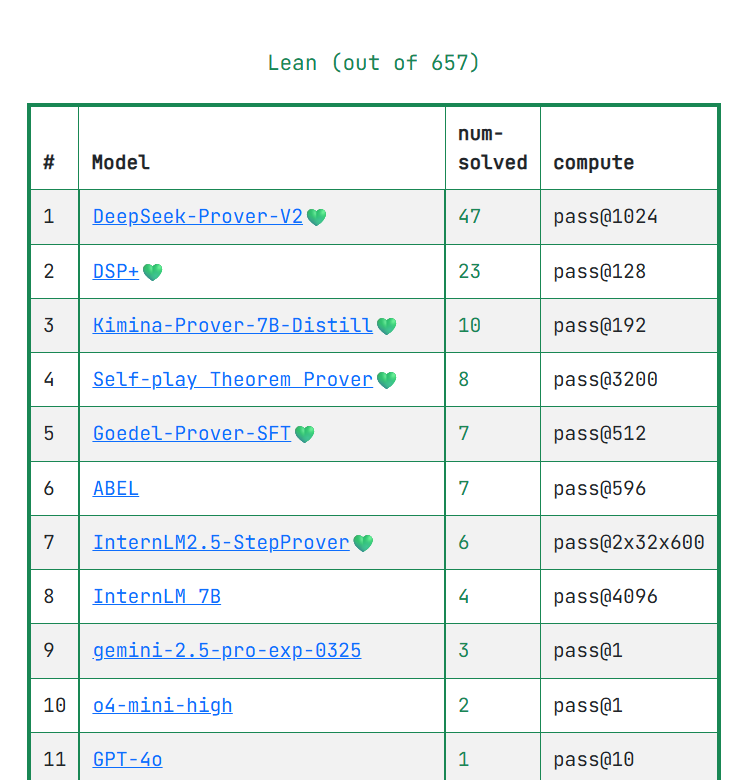Open the Self-play Theorem Prover link

[233, 380]
